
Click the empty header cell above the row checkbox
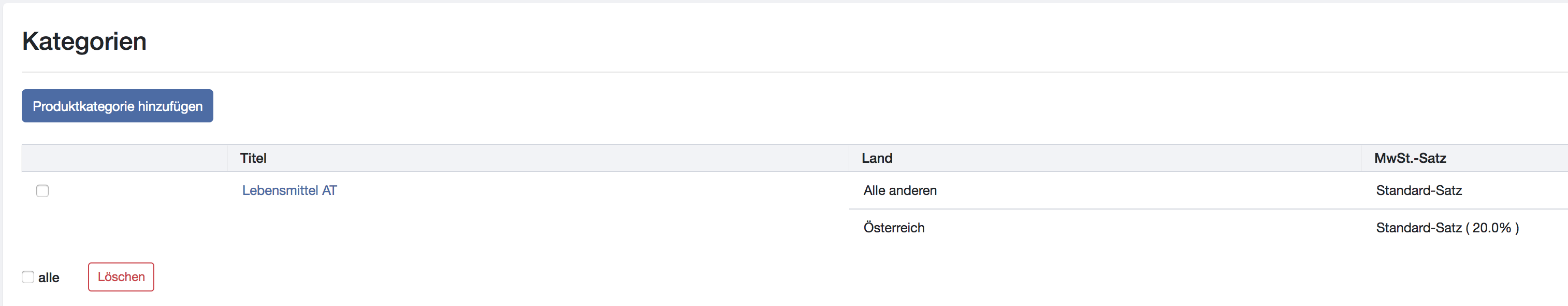[124, 159]
